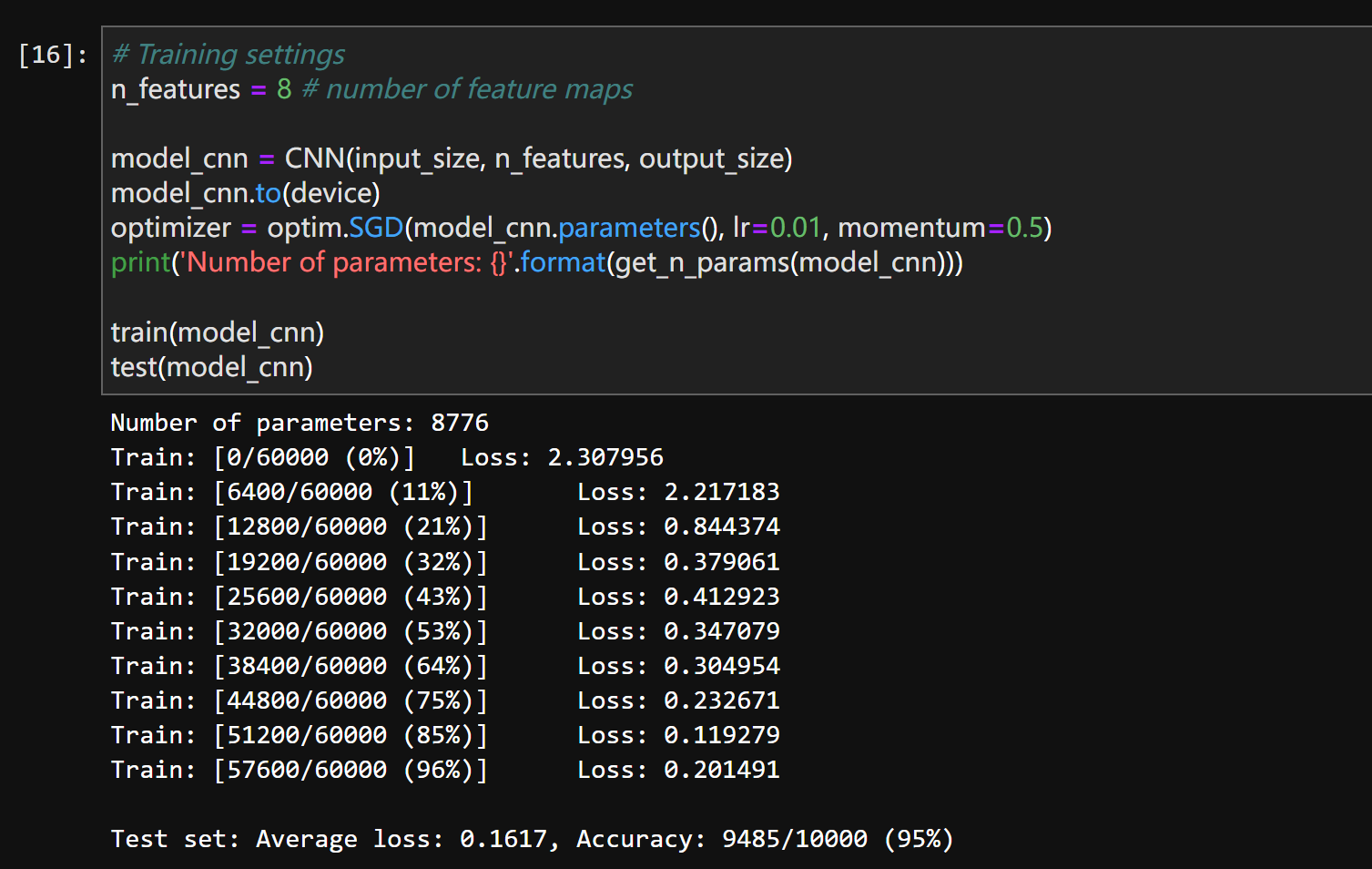Click the loss value 0.304954
This screenshot has width=1372, height=869.
point(722,666)
